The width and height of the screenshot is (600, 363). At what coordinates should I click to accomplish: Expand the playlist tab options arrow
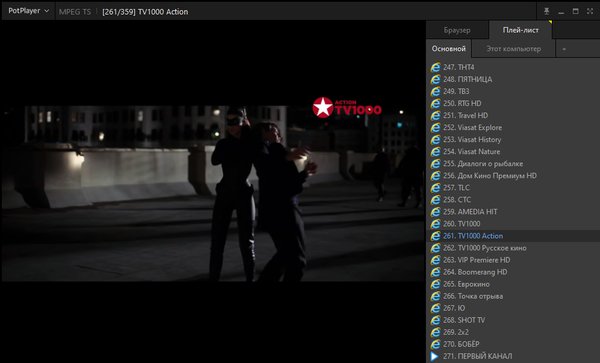pyautogui.click(x=564, y=49)
